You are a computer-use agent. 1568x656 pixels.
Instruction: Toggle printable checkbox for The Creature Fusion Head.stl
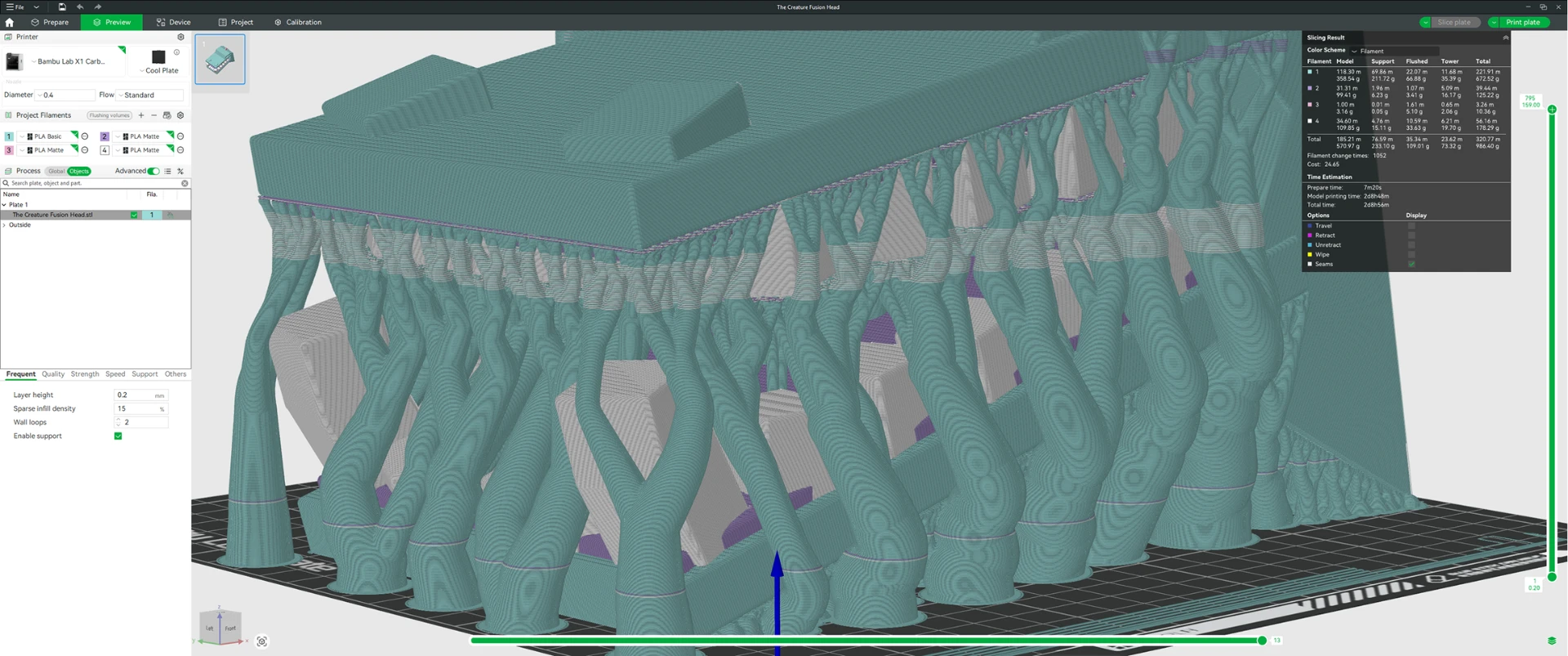[134, 215]
